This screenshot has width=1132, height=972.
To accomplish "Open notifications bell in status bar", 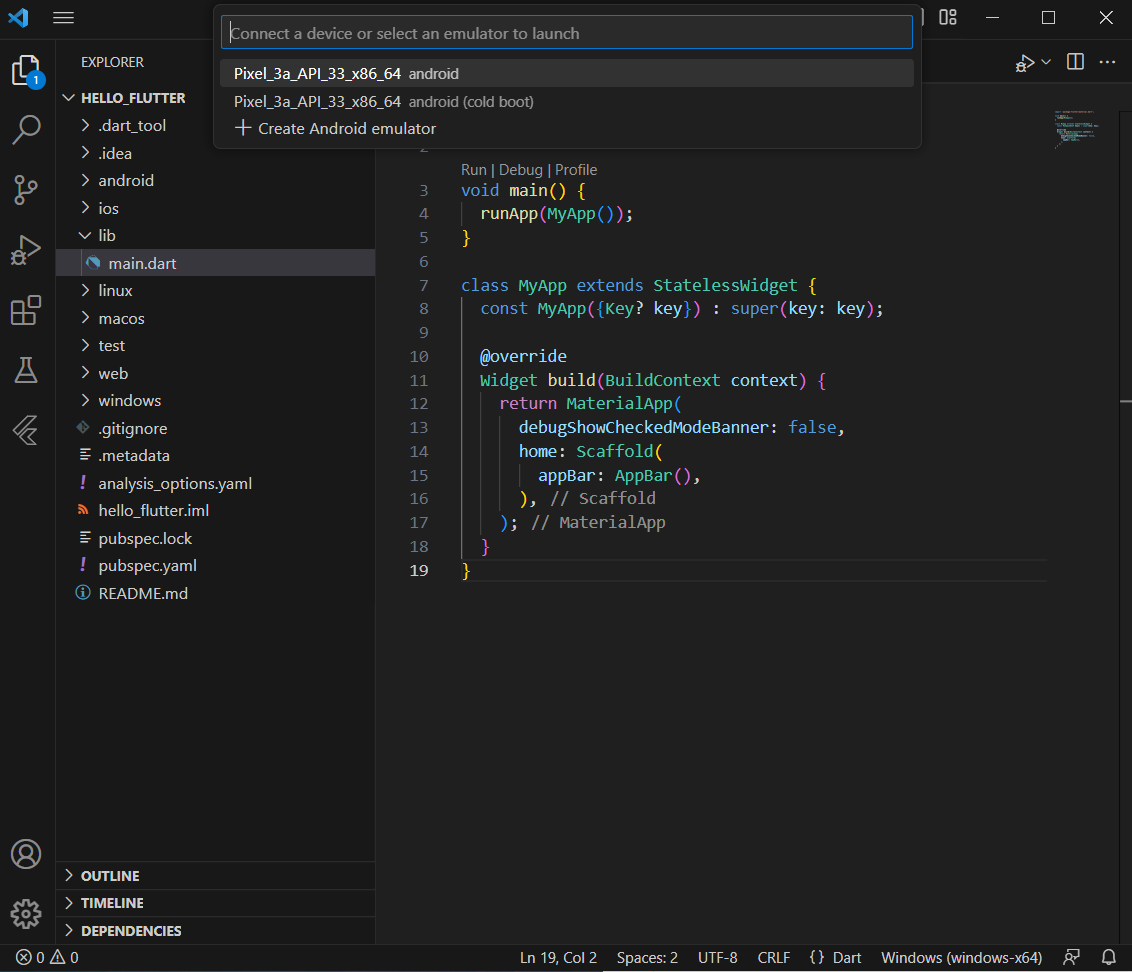I will [x=1109, y=958].
